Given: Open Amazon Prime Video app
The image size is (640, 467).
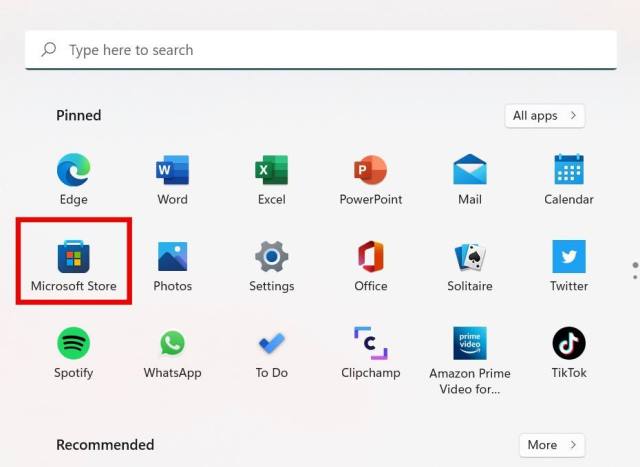Looking at the screenshot, I should point(470,360).
